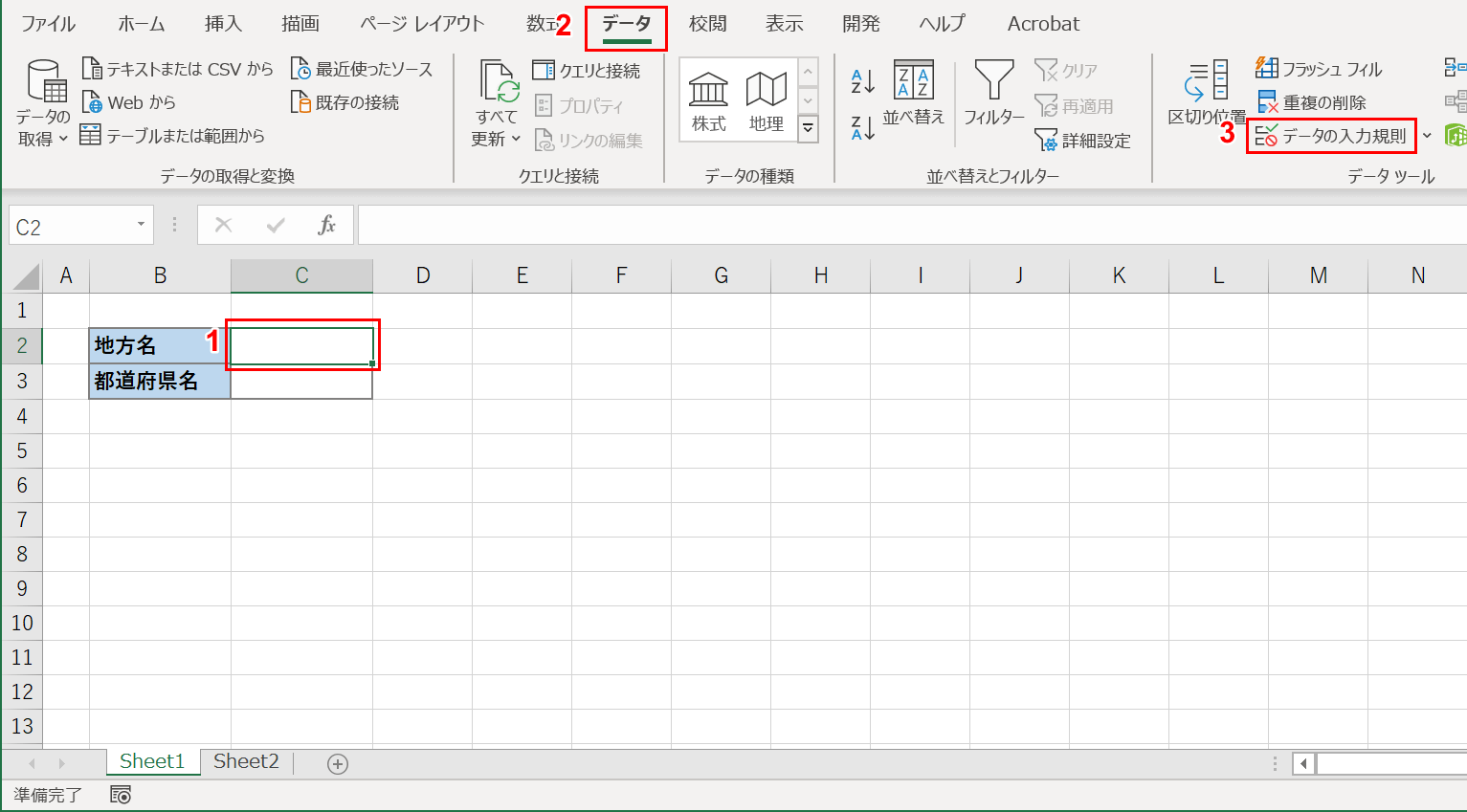This screenshot has height=812, width=1467.
Task: Select cell B2 labeled 地方名
Action: [160, 345]
